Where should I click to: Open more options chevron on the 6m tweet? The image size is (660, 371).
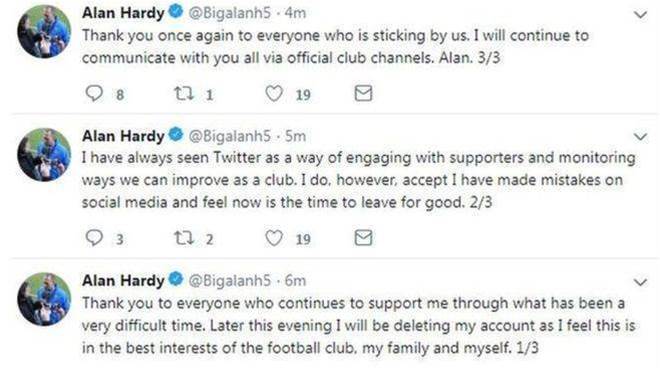[640, 282]
